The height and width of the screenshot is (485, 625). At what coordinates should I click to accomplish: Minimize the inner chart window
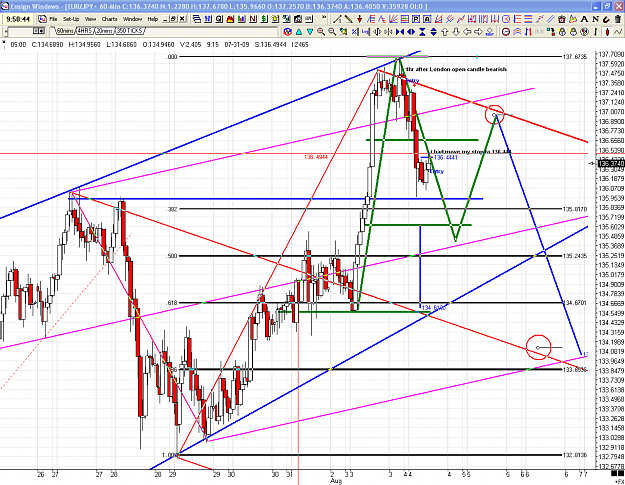[x=164, y=19]
